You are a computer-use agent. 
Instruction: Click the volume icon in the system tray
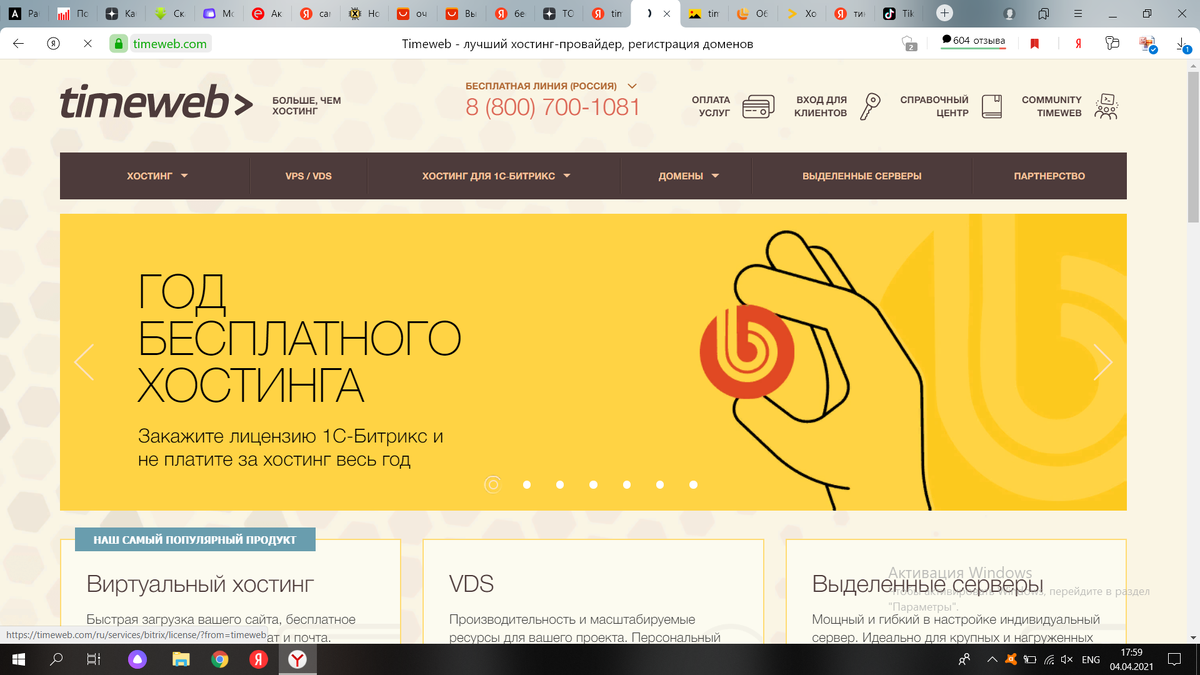pos(1066,659)
